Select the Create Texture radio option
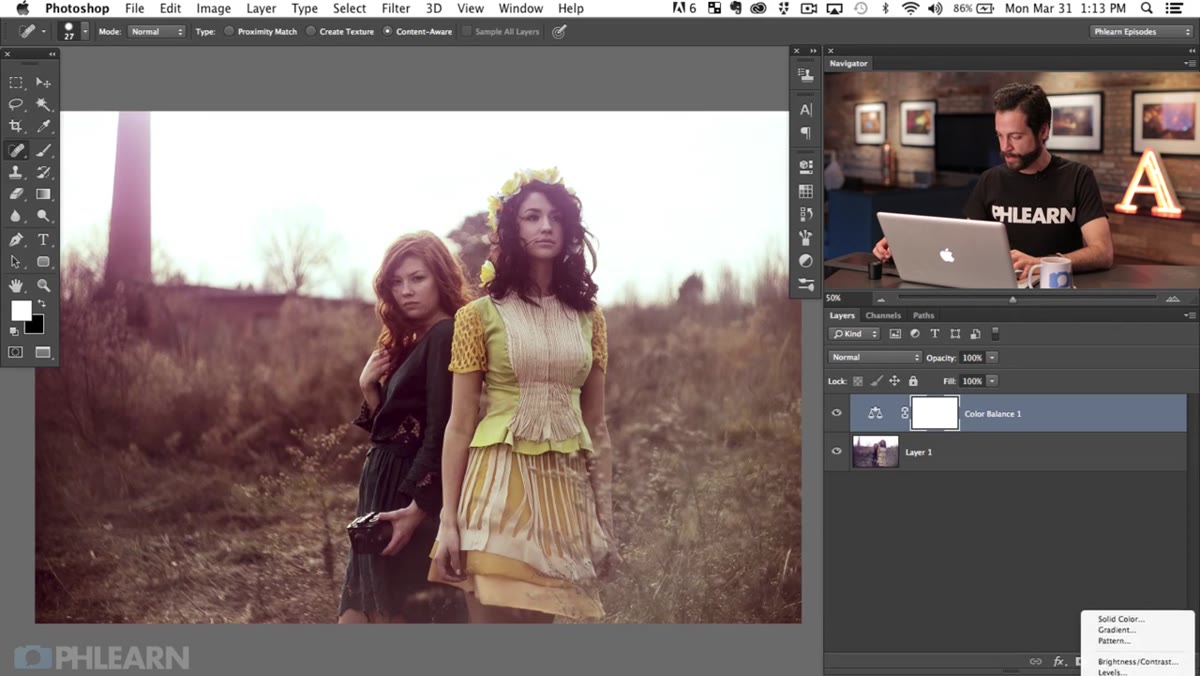Viewport: 1200px width, 676px height. point(311,31)
